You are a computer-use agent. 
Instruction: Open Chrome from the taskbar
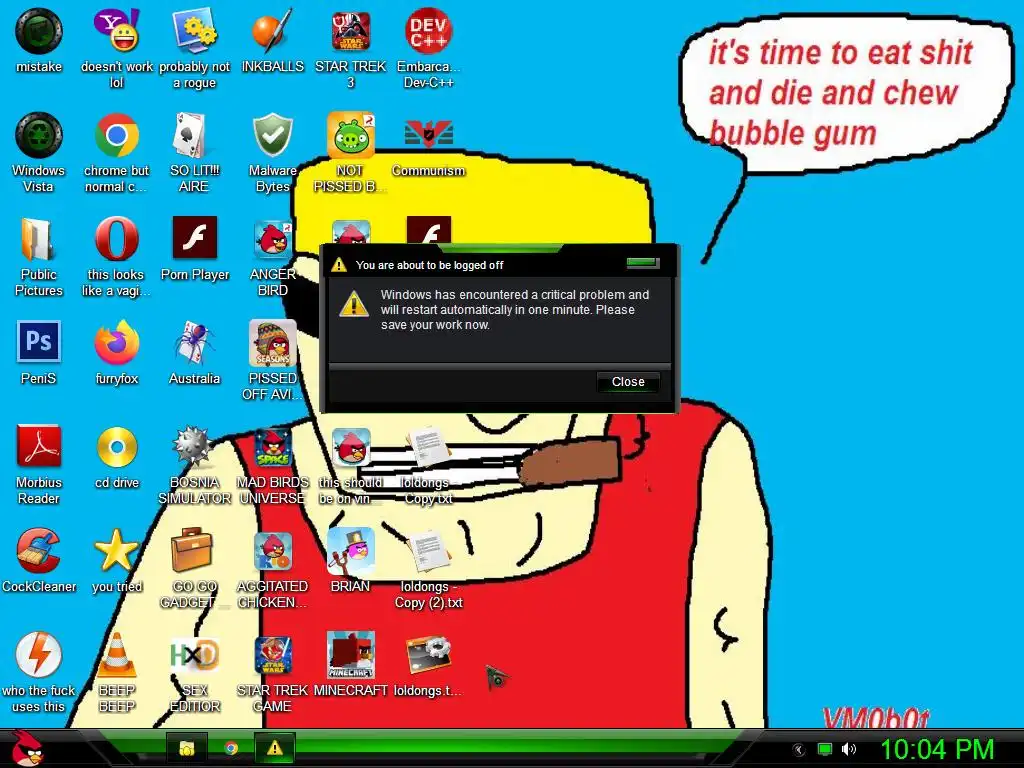click(230, 748)
